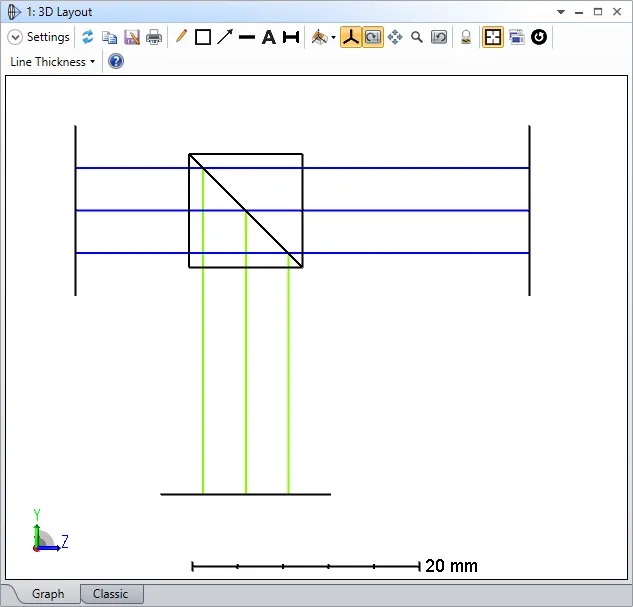Image resolution: width=633 pixels, height=607 pixels.
Task: Select the draw rectangle box tool
Action: [203, 37]
